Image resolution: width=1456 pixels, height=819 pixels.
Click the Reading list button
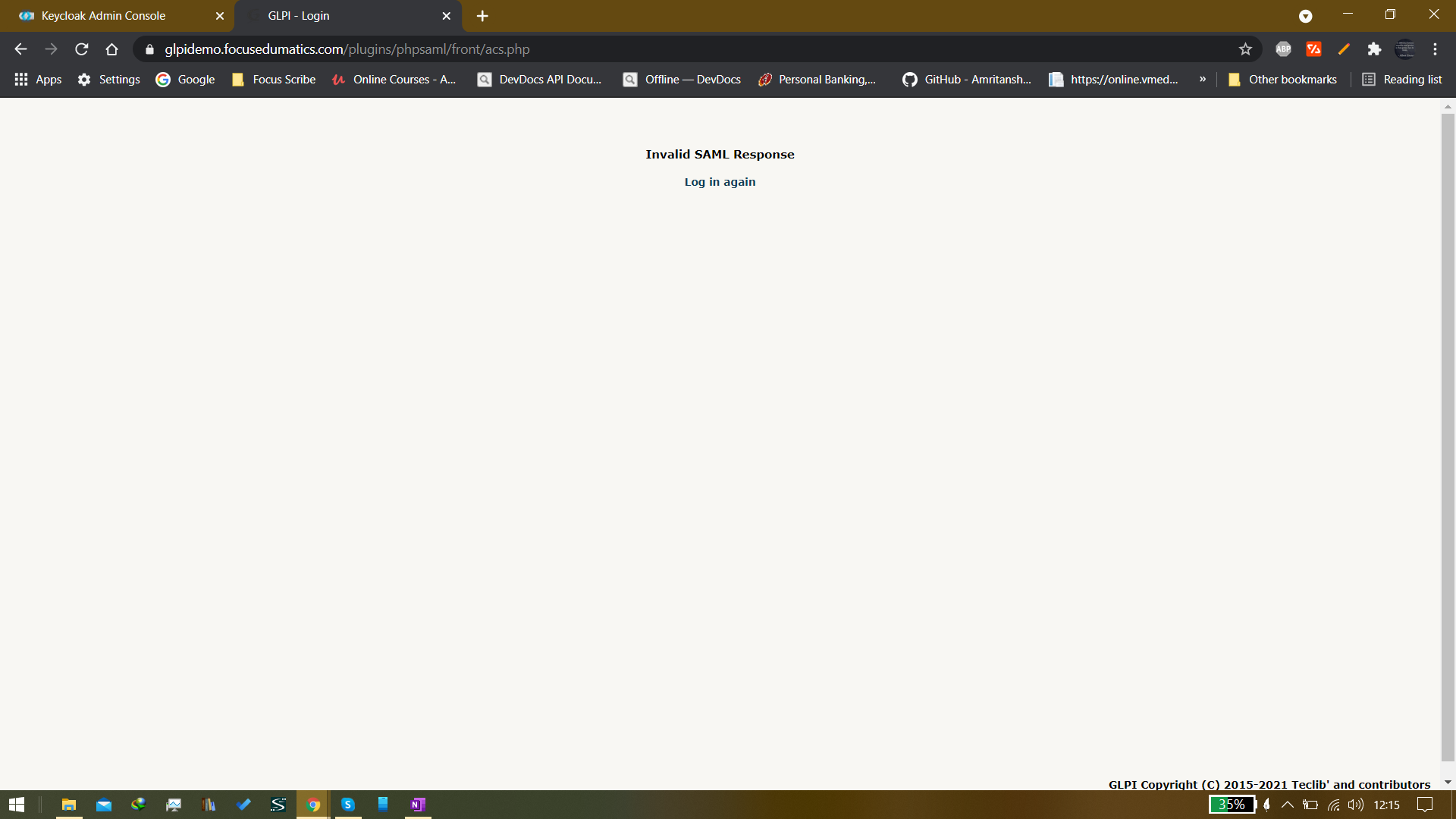1402,79
